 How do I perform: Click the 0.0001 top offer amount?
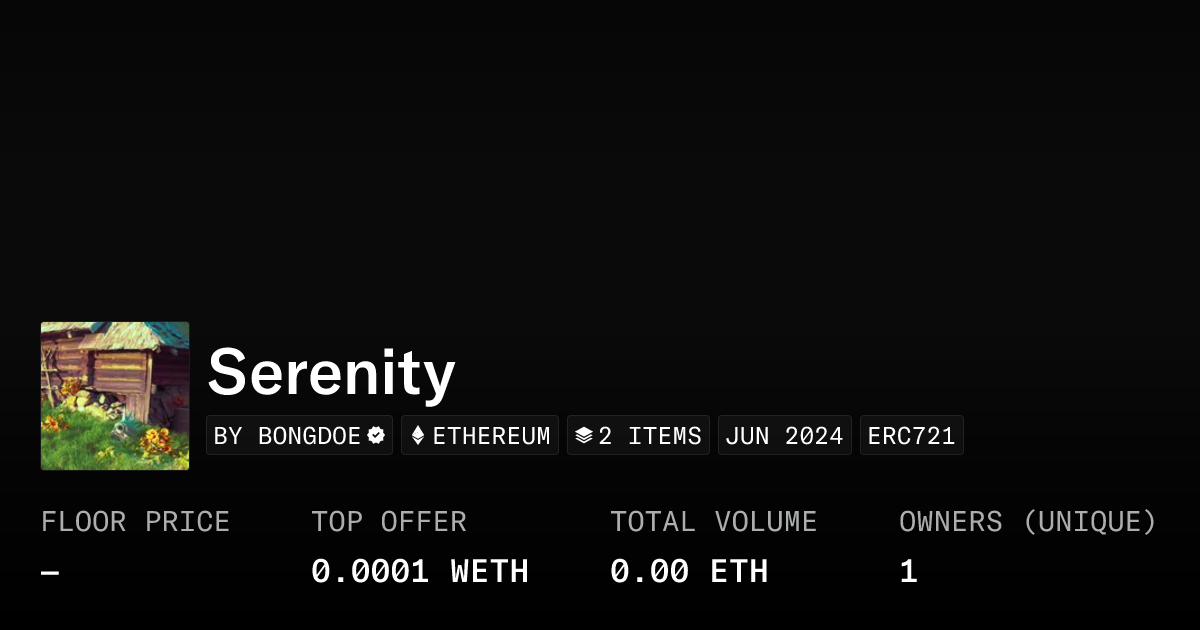coord(370,572)
